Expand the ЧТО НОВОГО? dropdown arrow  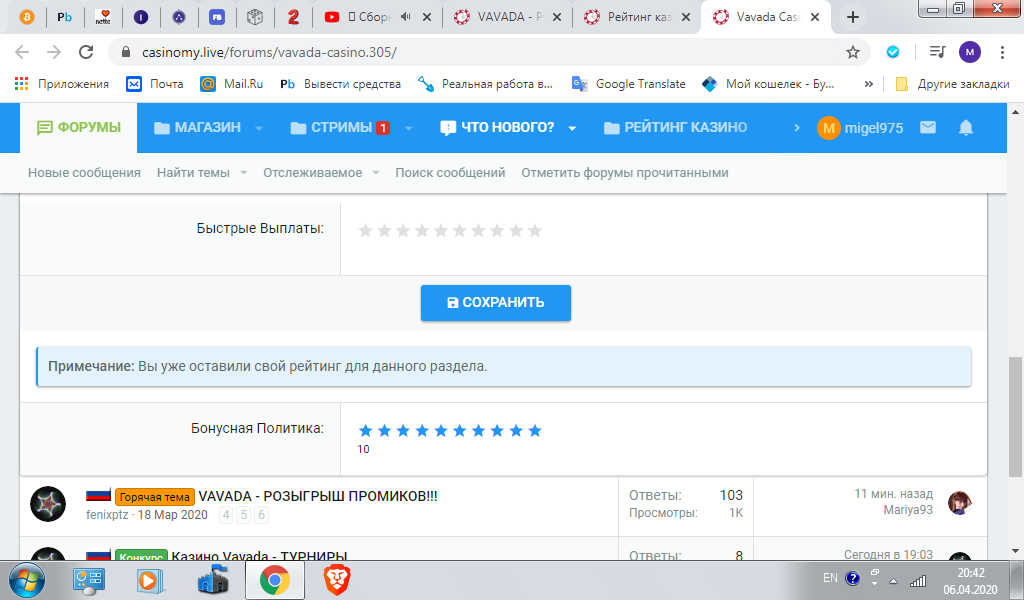click(572, 128)
